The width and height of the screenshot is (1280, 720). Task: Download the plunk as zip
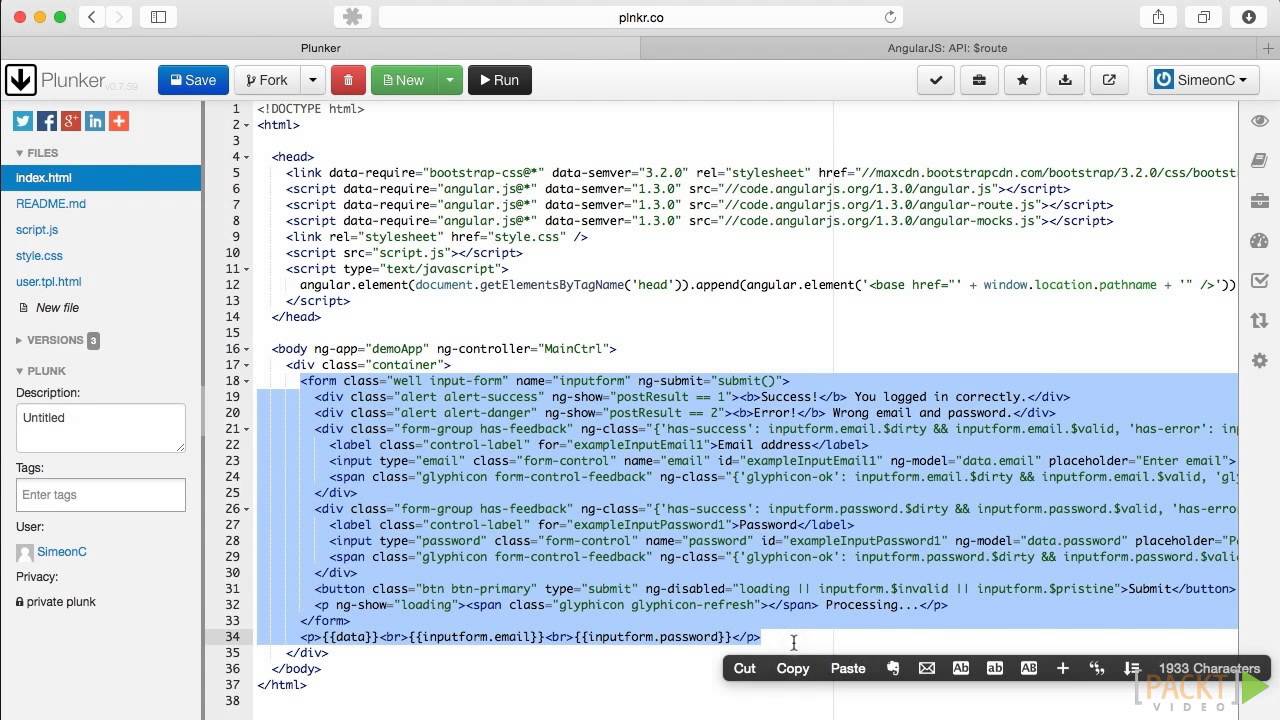[1065, 80]
